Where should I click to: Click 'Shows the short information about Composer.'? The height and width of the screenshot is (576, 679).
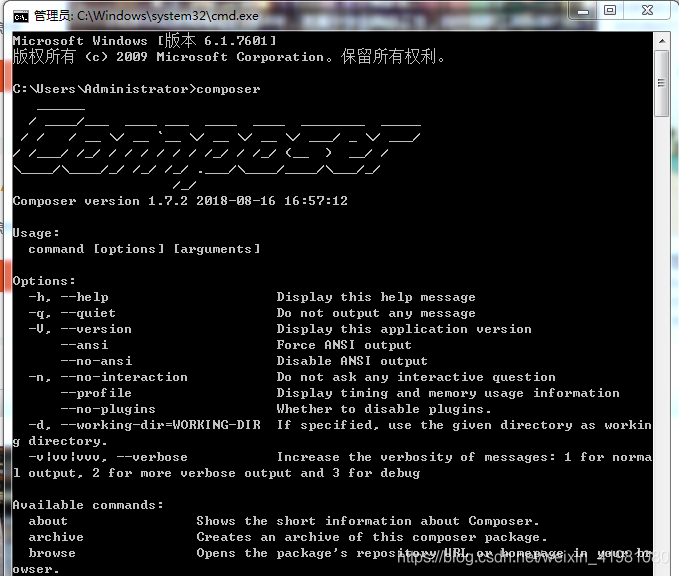(x=368, y=521)
